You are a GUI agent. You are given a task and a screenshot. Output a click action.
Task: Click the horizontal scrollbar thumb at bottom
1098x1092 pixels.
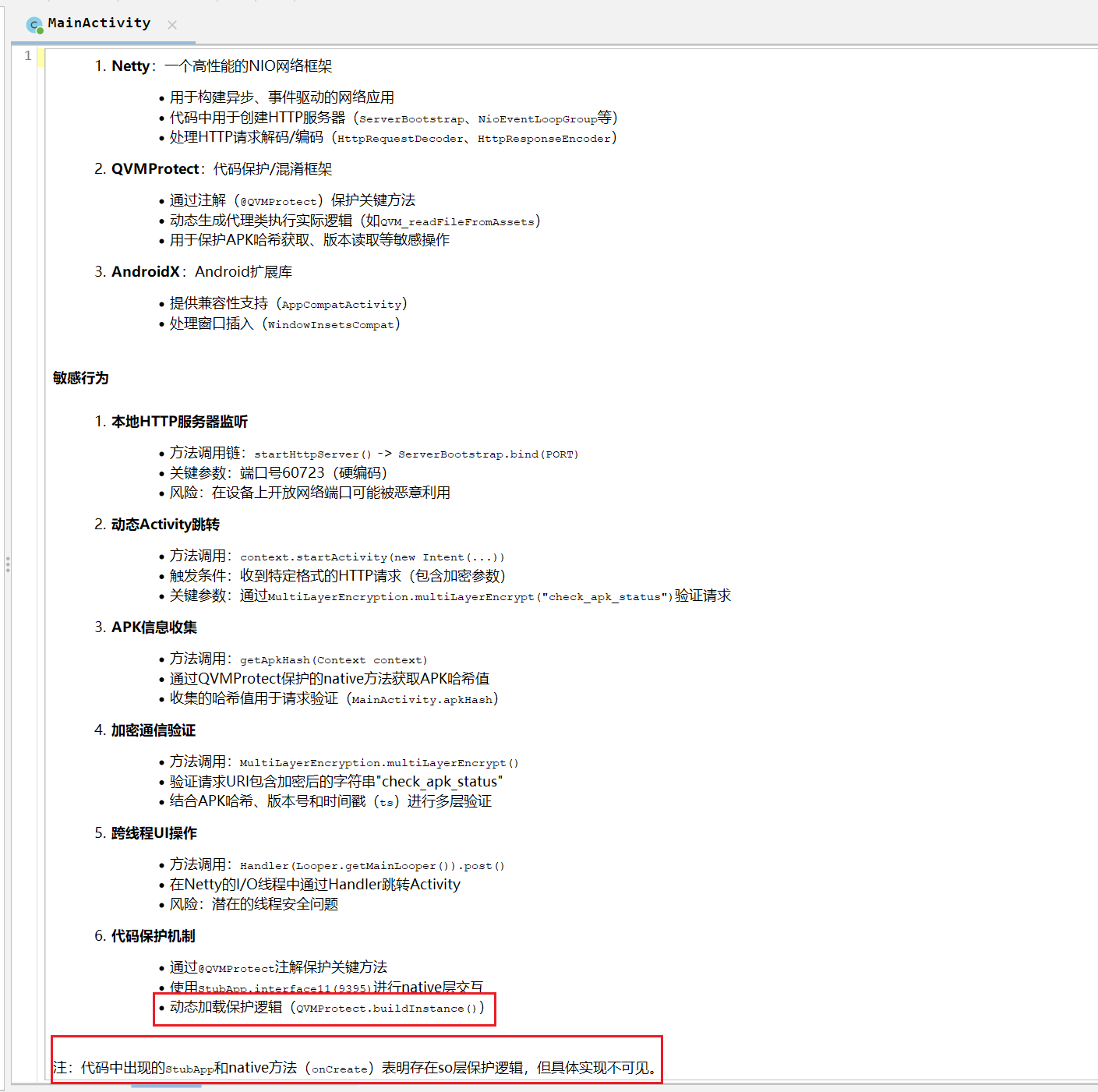coord(166,1086)
